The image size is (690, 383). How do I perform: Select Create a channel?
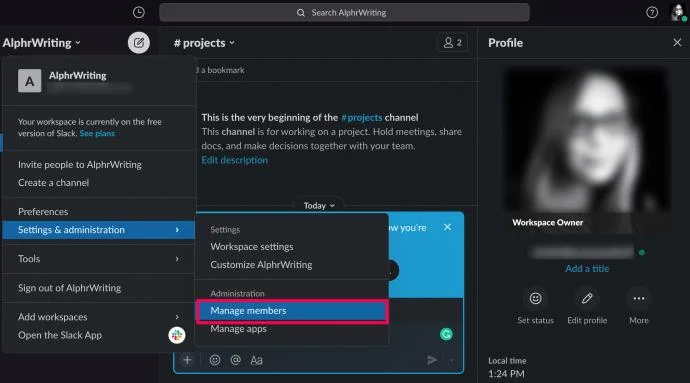click(x=53, y=183)
